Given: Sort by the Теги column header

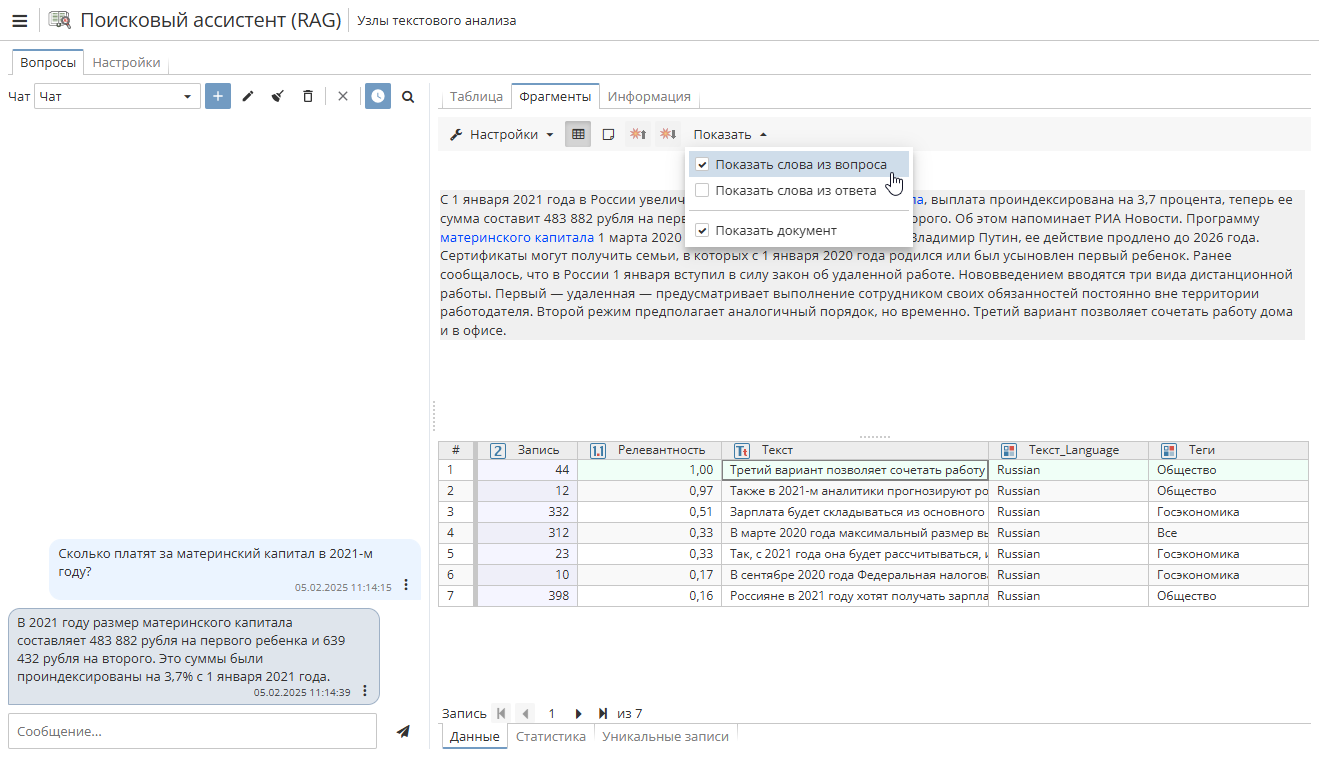Looking at the screenshot, I should click(1228, 450).
